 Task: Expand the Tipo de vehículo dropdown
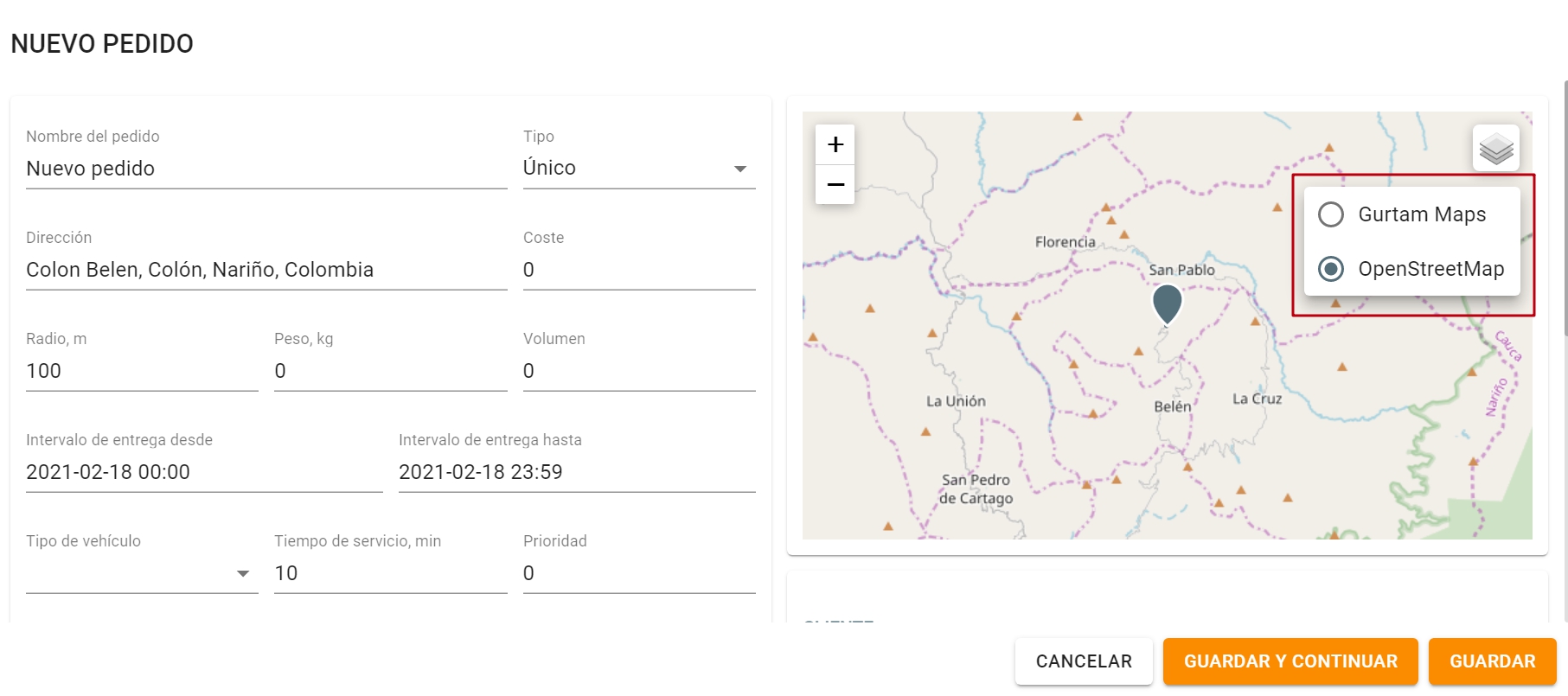(x=142, y=573)
